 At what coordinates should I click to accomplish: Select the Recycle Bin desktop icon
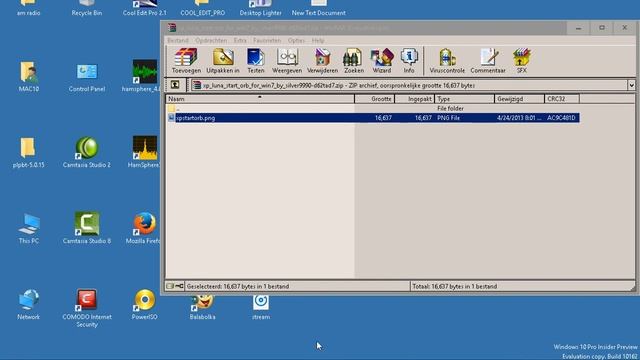point(87,8)
